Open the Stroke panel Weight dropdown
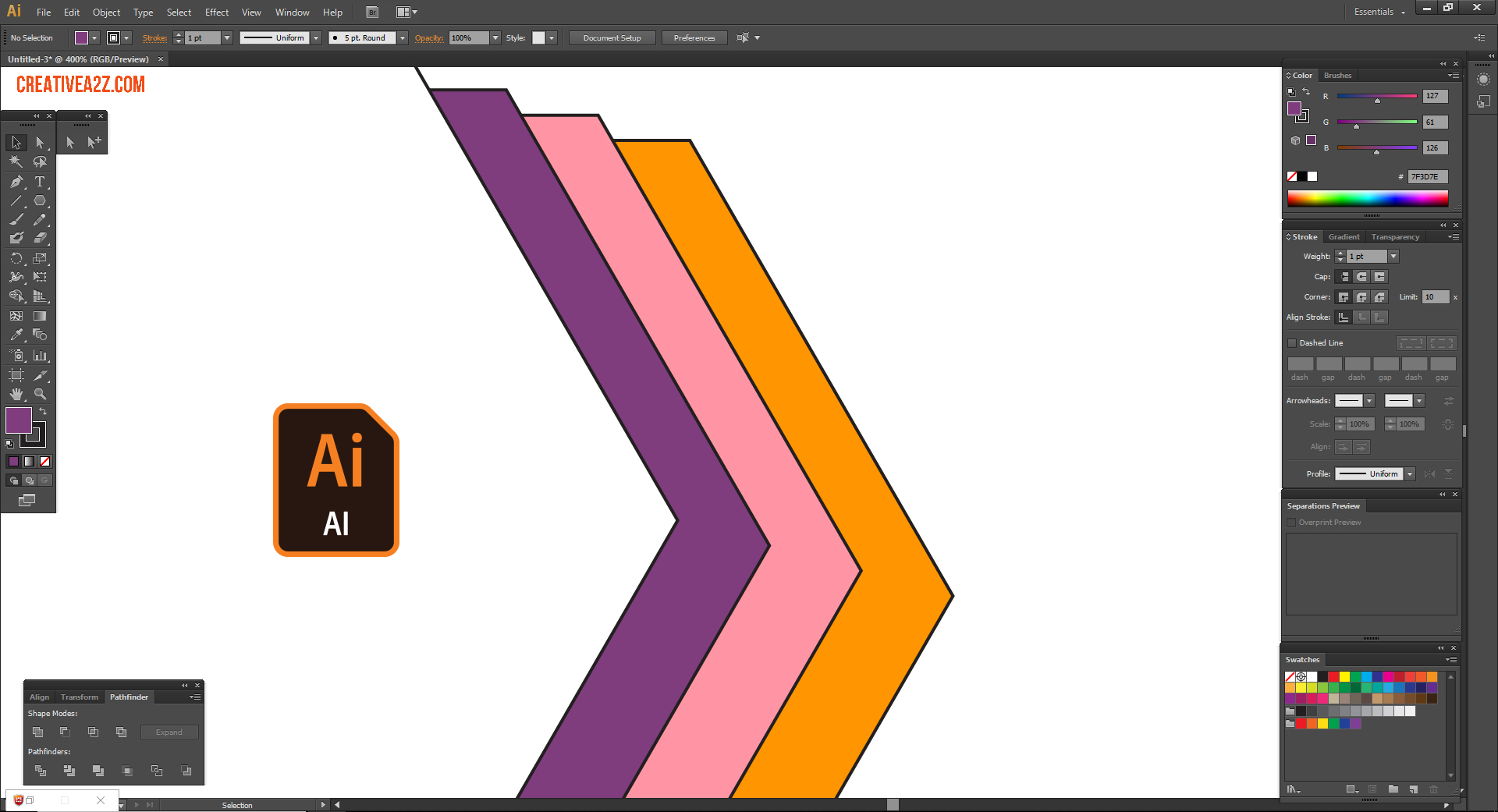Image resolution: width=1498 pixels, height=812 pixels. click(x=1393, y=257)
